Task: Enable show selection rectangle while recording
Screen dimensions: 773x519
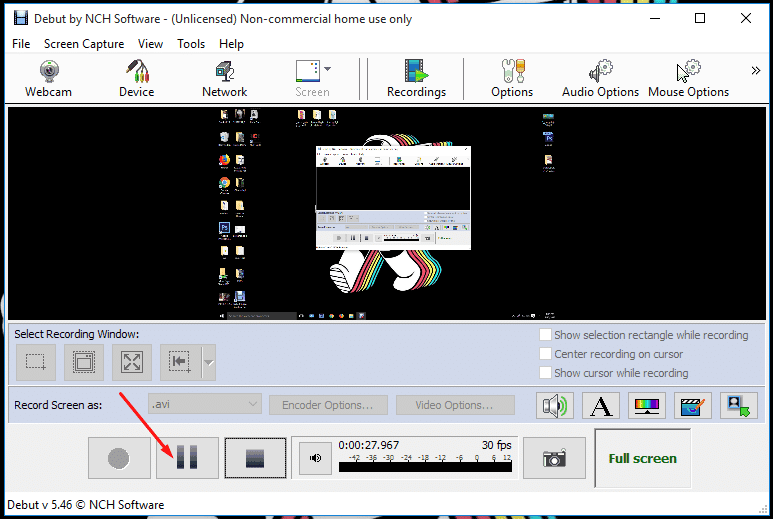Action: [x=545, y=335]
